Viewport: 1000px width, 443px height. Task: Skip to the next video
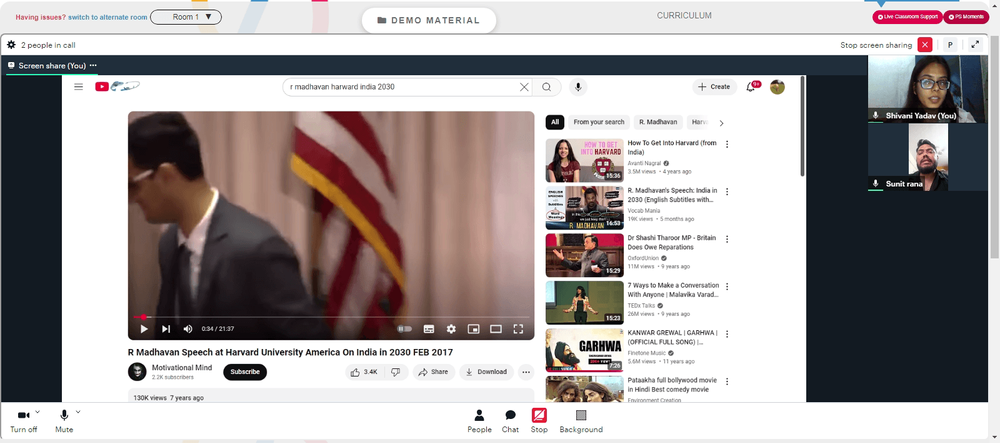click(x=166, y=329)
